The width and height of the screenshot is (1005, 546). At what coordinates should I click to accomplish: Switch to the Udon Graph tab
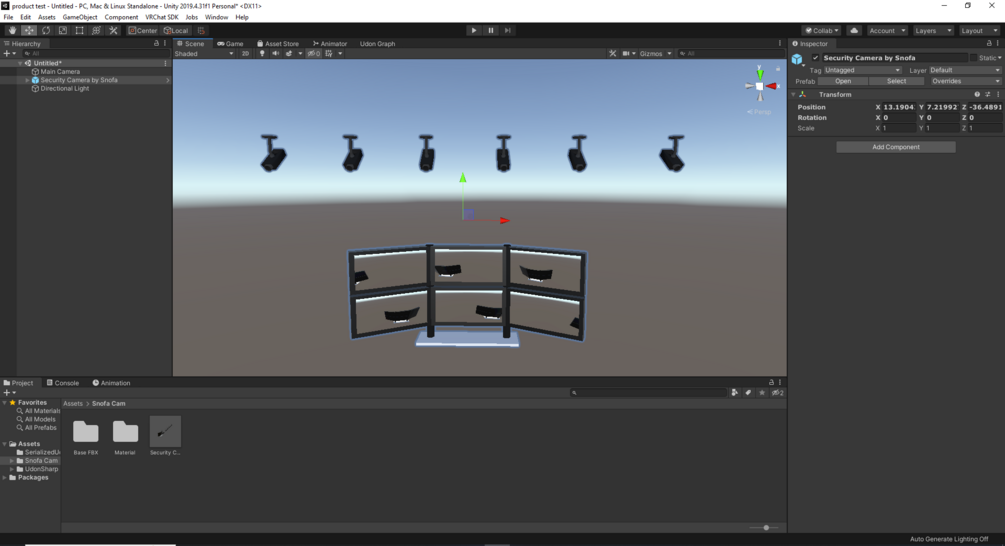(x=378, y=44)
